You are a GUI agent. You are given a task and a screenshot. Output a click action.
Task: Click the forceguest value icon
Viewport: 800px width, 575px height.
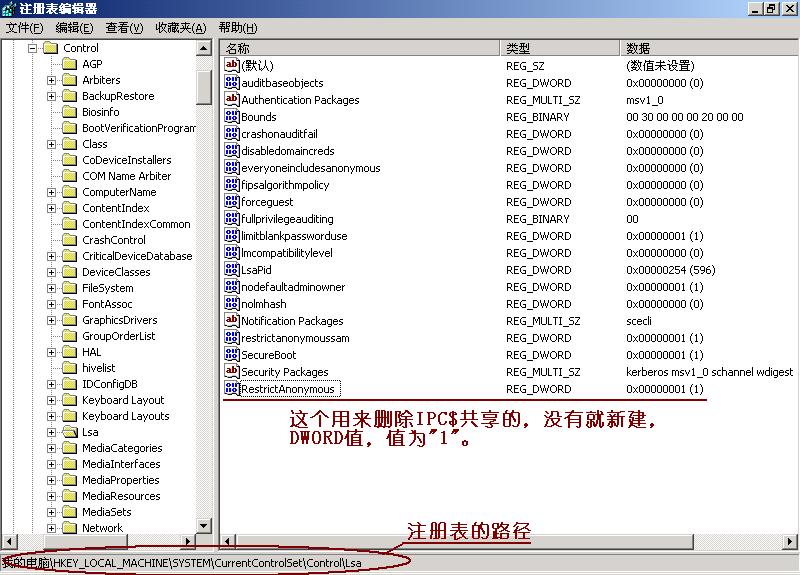click(232, 201)
